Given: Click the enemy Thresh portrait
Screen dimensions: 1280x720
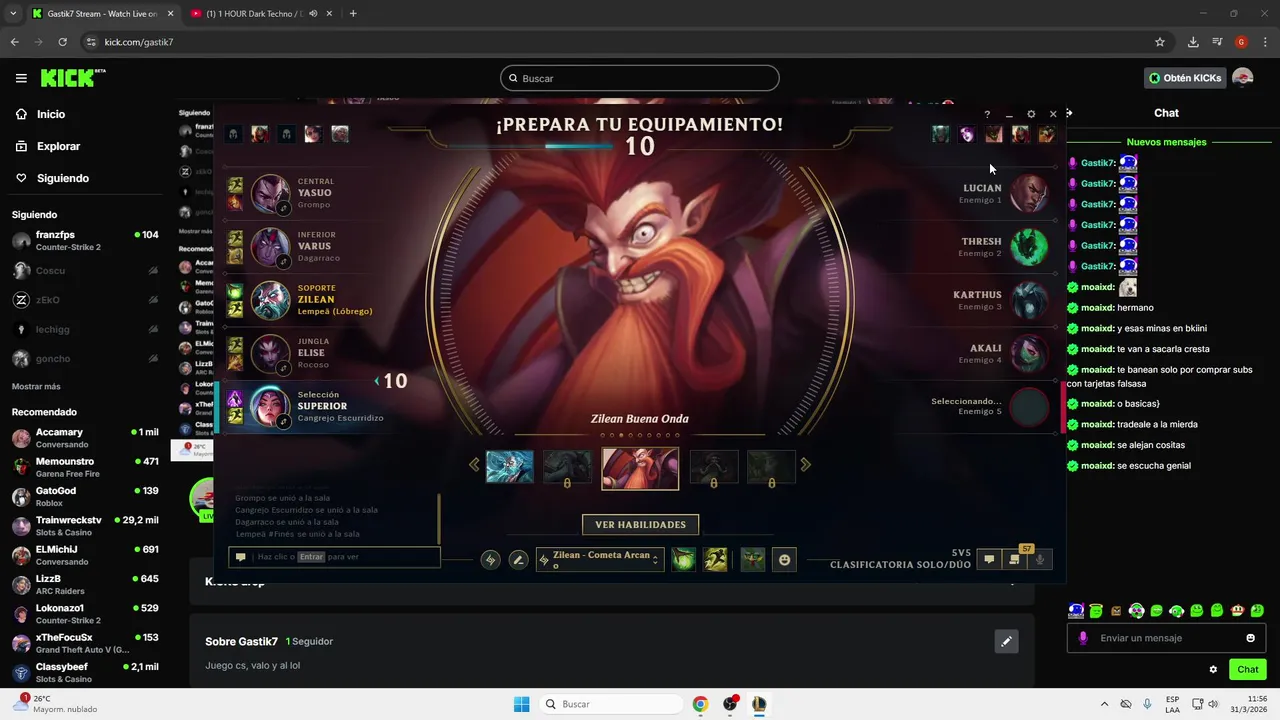Looking at the screenshot, I should point(1029,247).
